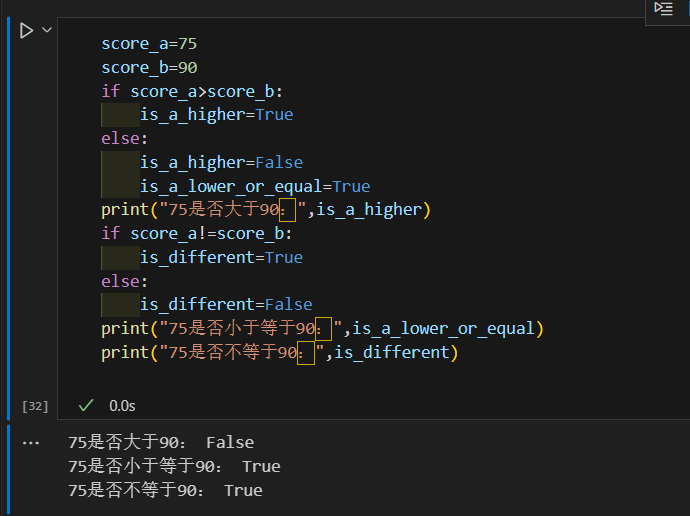Click the print line with 75是否不等于90
690x516 pixels.
(x=280, y=352)
